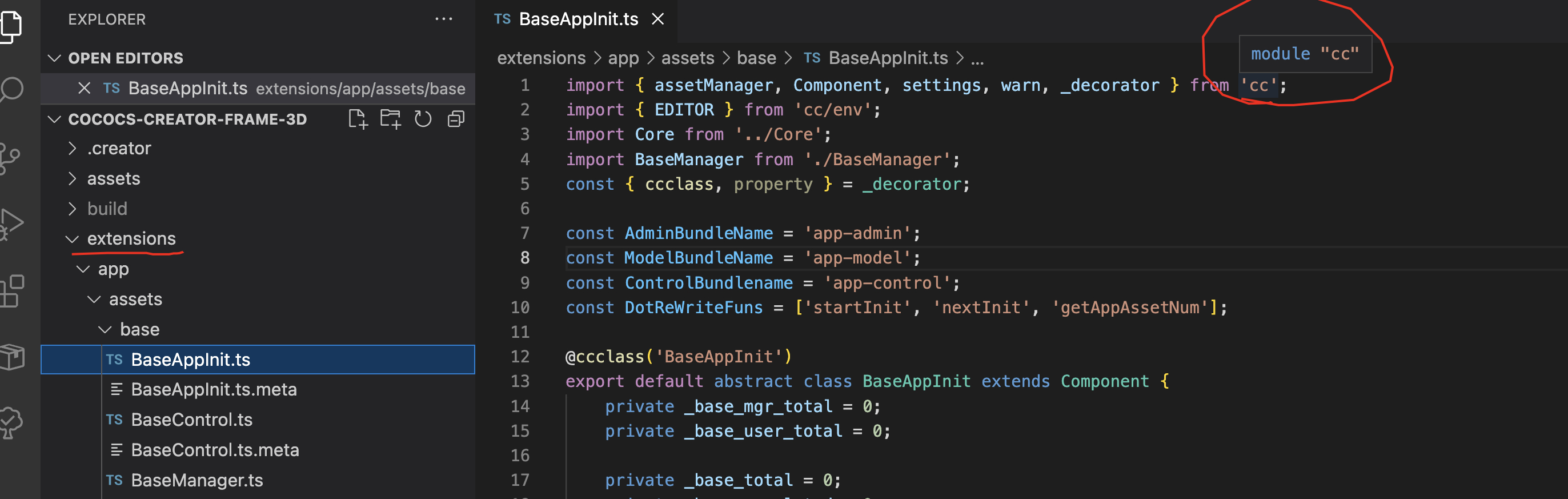Open the Extensions view icon
The height and width of the screenshot is (499, 1568).
(x=11, y=292)
